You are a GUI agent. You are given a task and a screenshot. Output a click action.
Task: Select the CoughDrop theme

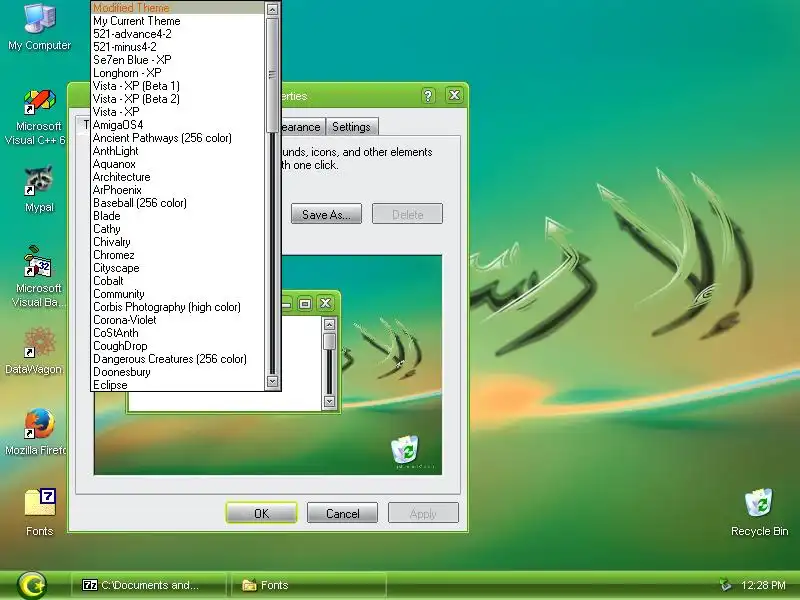[x=178, y=346]
